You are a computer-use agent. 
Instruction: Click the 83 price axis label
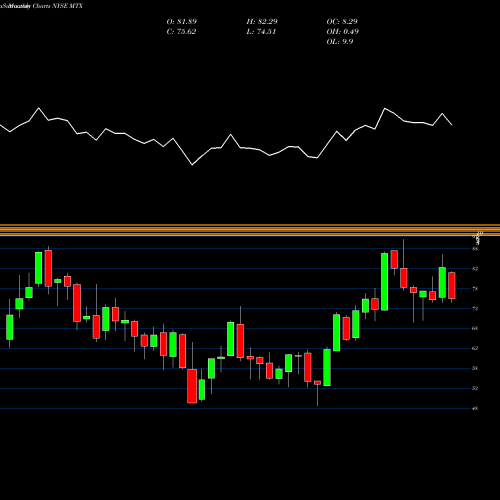click(x=475, y=269)
